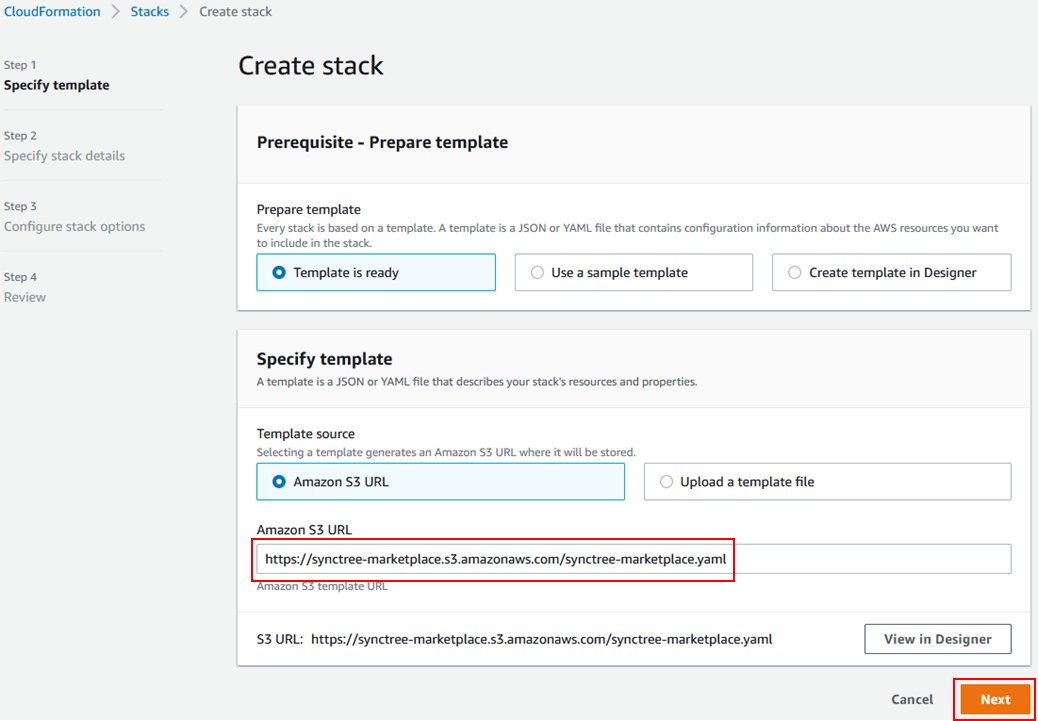Click the Next button
The height and width of the screenshot is (721, 1038).
click(x=995, y=699)
